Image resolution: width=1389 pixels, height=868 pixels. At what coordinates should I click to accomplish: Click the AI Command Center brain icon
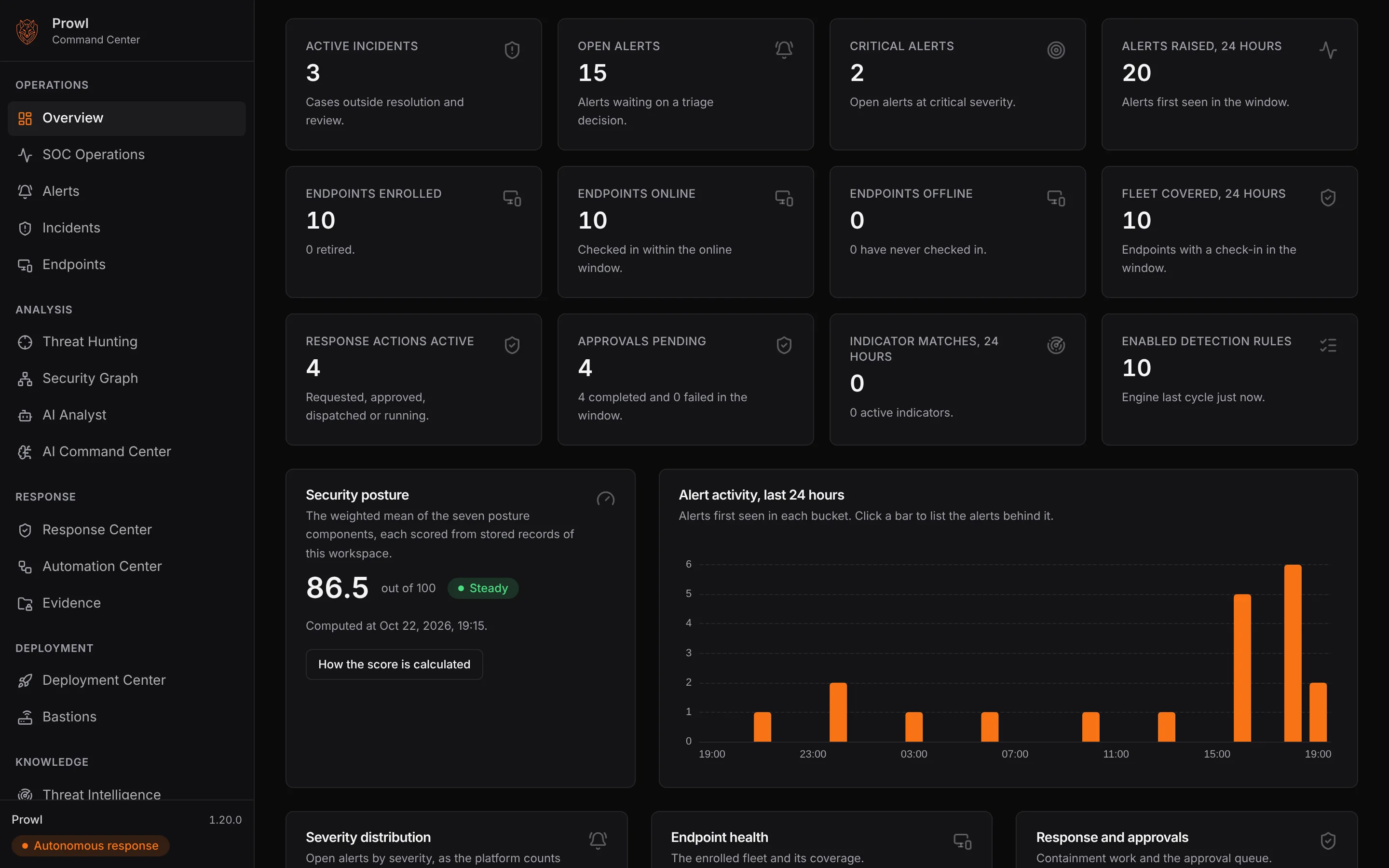[25, 452]
